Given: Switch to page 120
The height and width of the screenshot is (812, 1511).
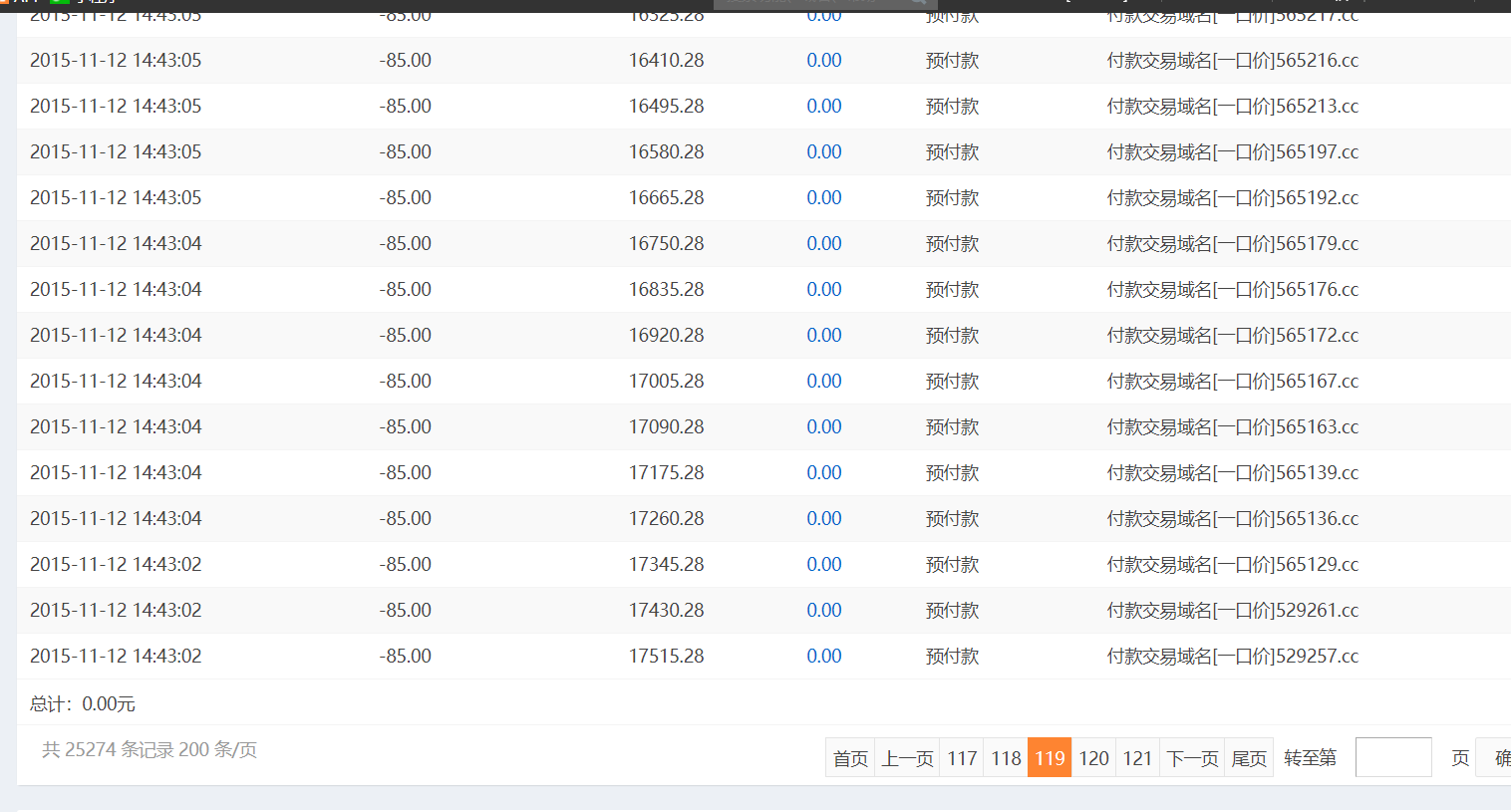Looking at the screenshot, I should click(1093, 758).
